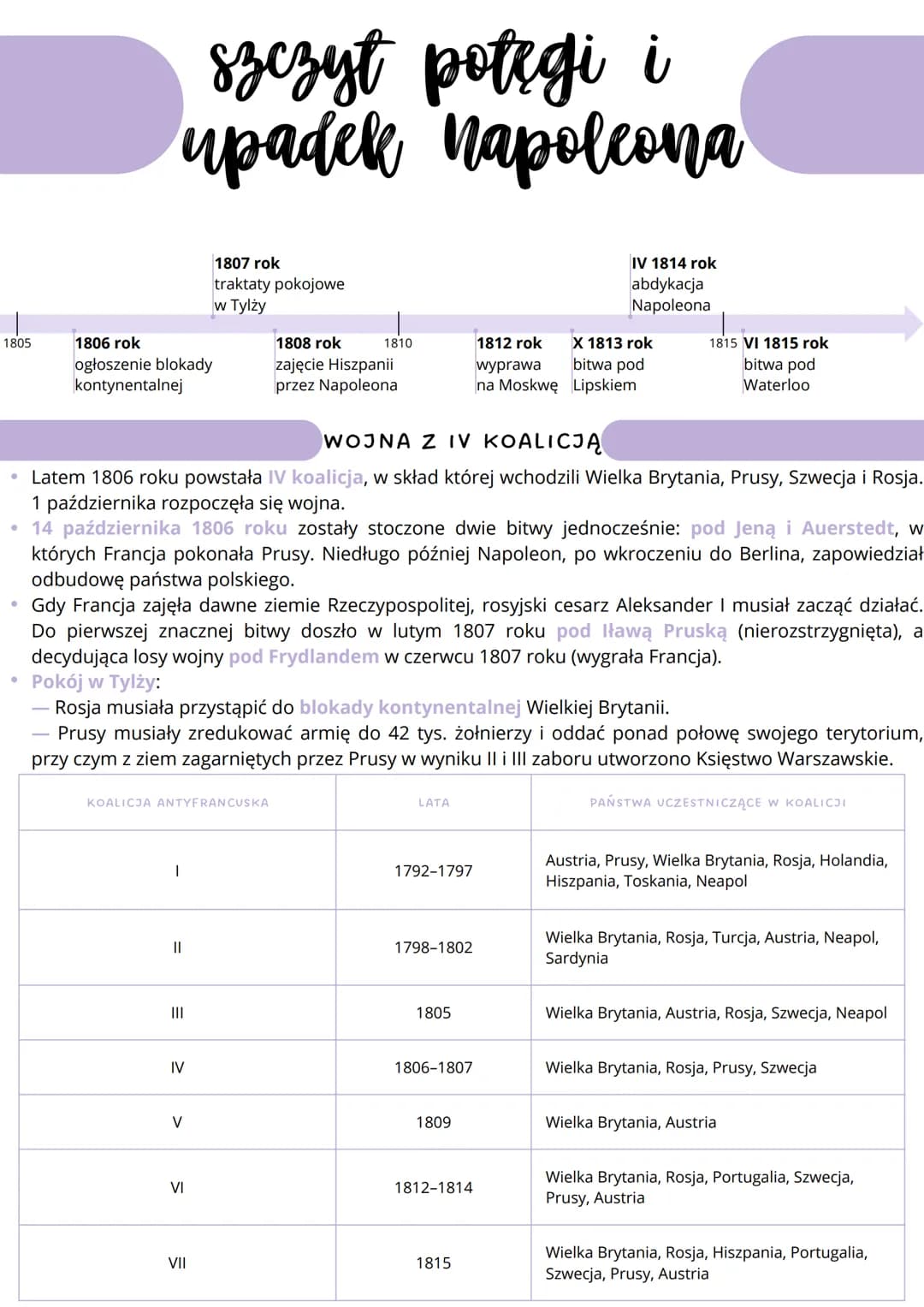The height and width of the screenshot is (1307, 924).
Task: Click the 1808 rok zajęcie Hiszpanii entry
Action: click(x=336, y=364)
